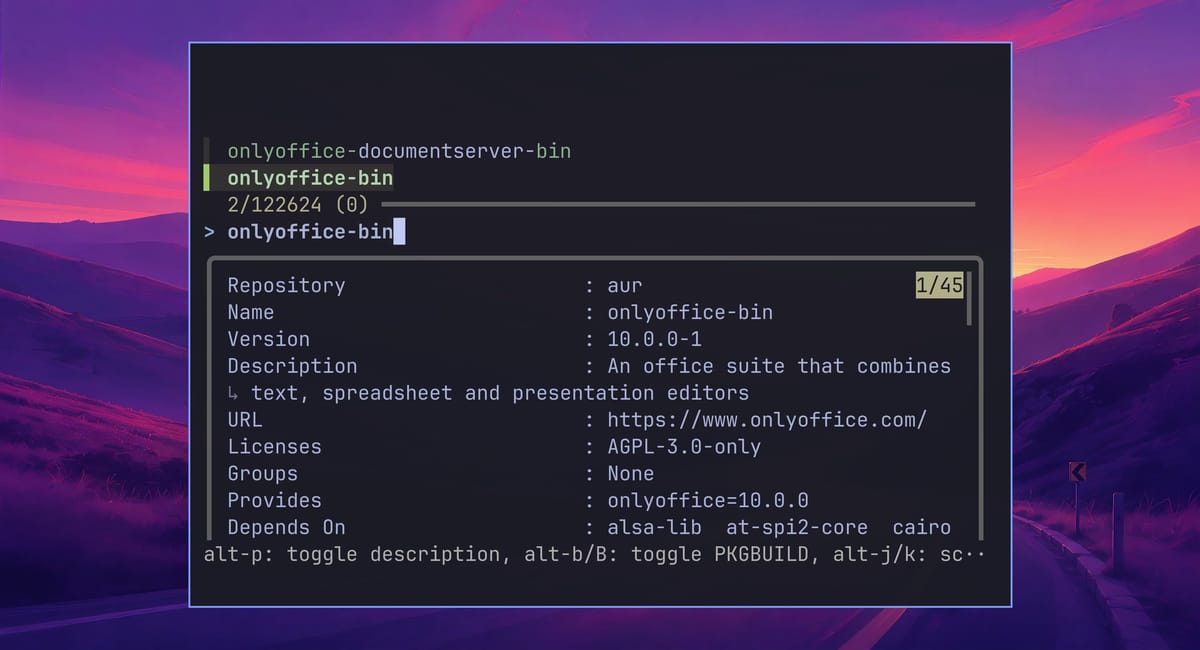This screenshot has width=1200, height=650.
Task: Open the https://www.onlyoffice.com/ link
Action: pyautogui.click(x=767, y=420)
